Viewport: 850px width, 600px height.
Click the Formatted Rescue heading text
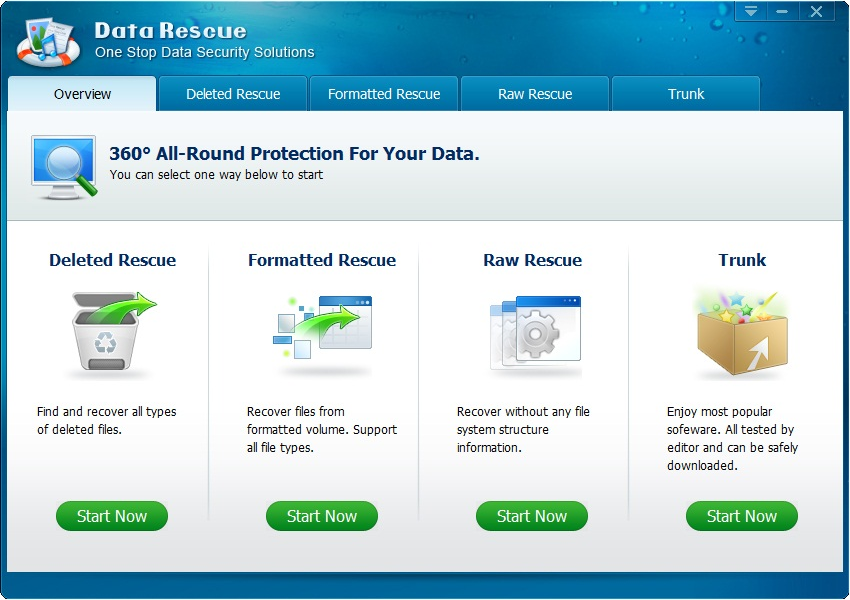pos(322,260)
